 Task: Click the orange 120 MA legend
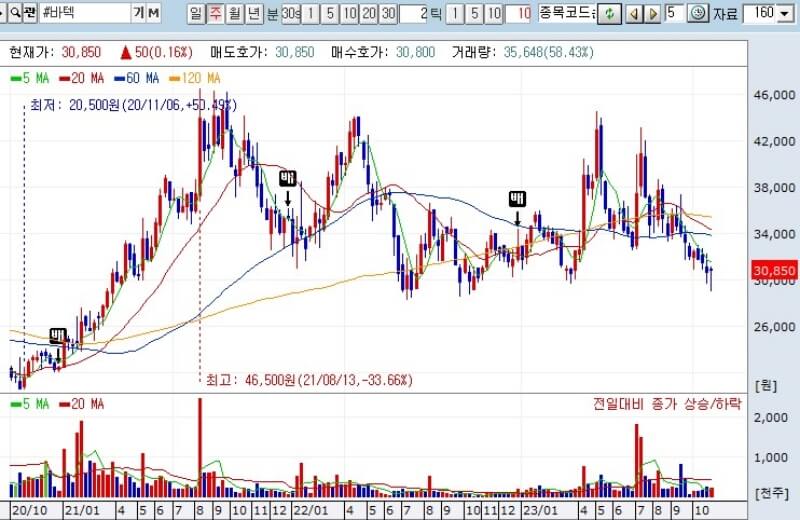(x=195, y=78)
